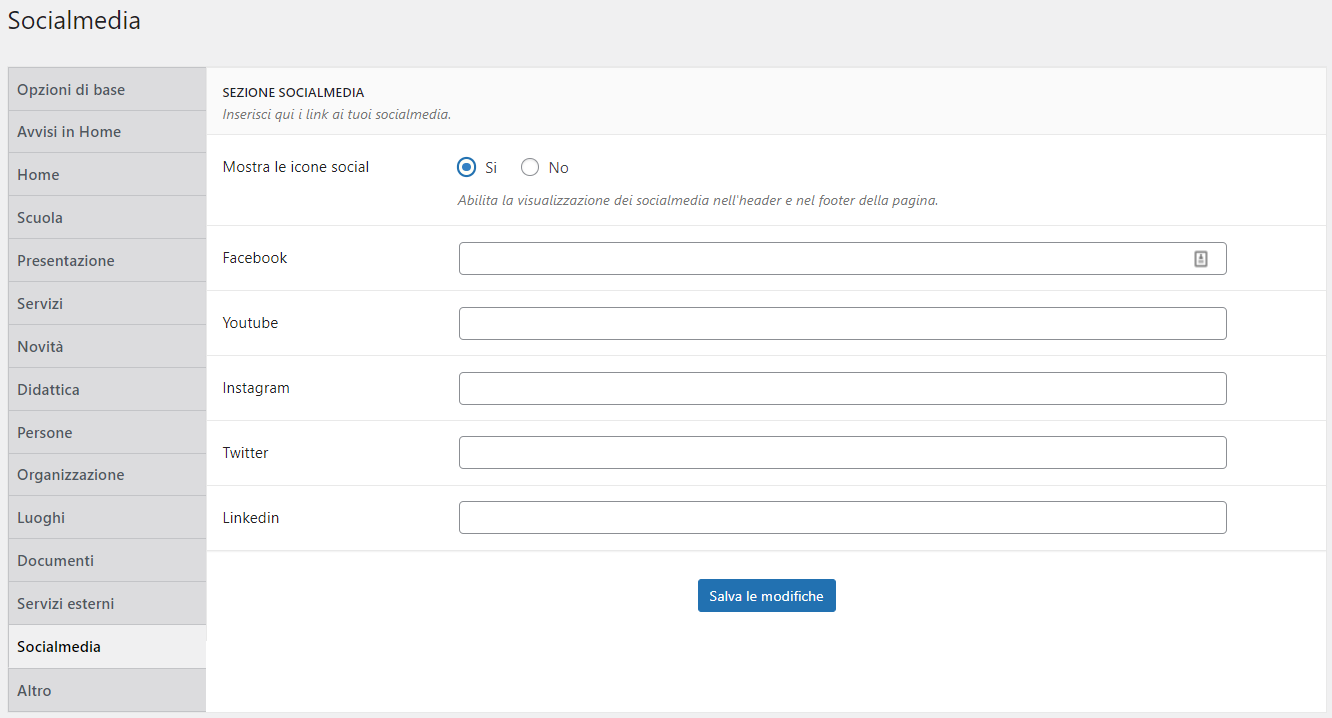Image resolution: width=1332 pixels, height=718 pixels.
Task: Open the Avvisi in Home tab
Action: pyautogui.click(x=107, y=132)
